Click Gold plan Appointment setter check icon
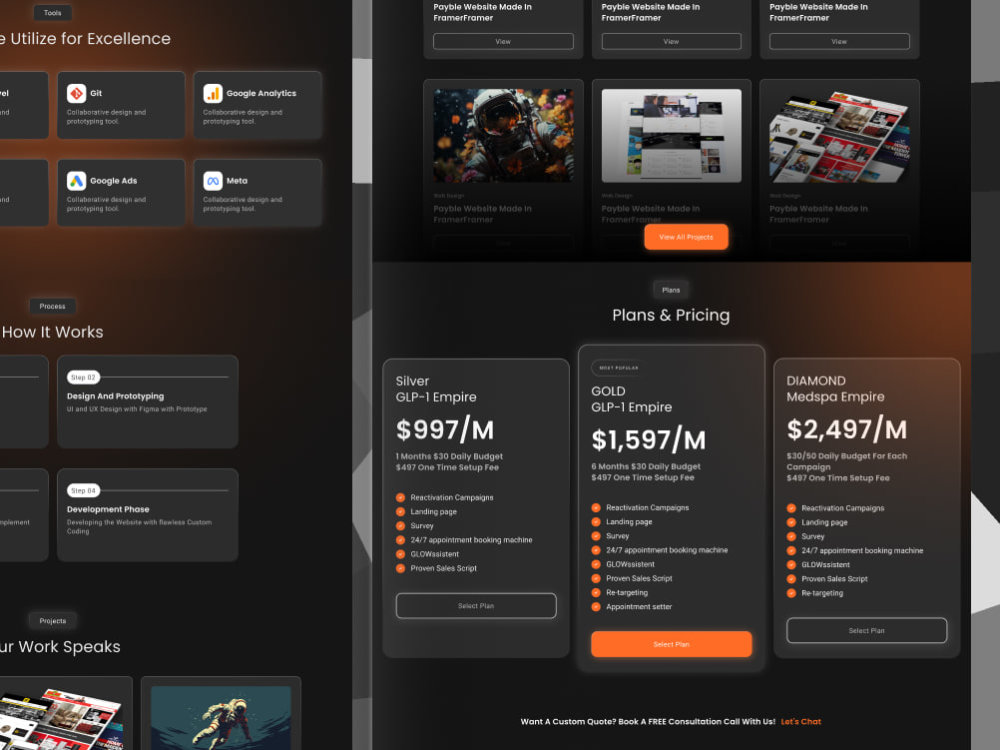 click(596, 607)
